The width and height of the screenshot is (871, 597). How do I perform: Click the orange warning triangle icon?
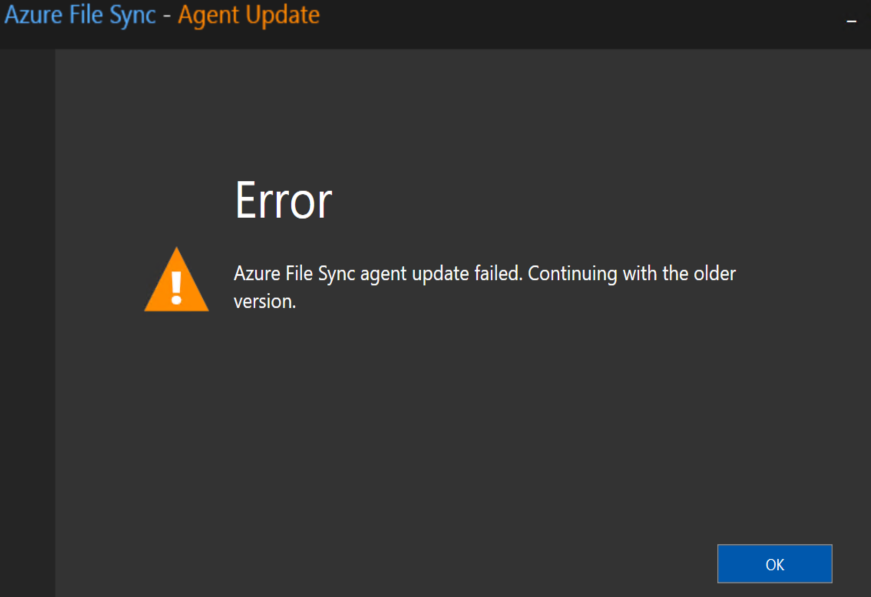(x=177, y=280)
